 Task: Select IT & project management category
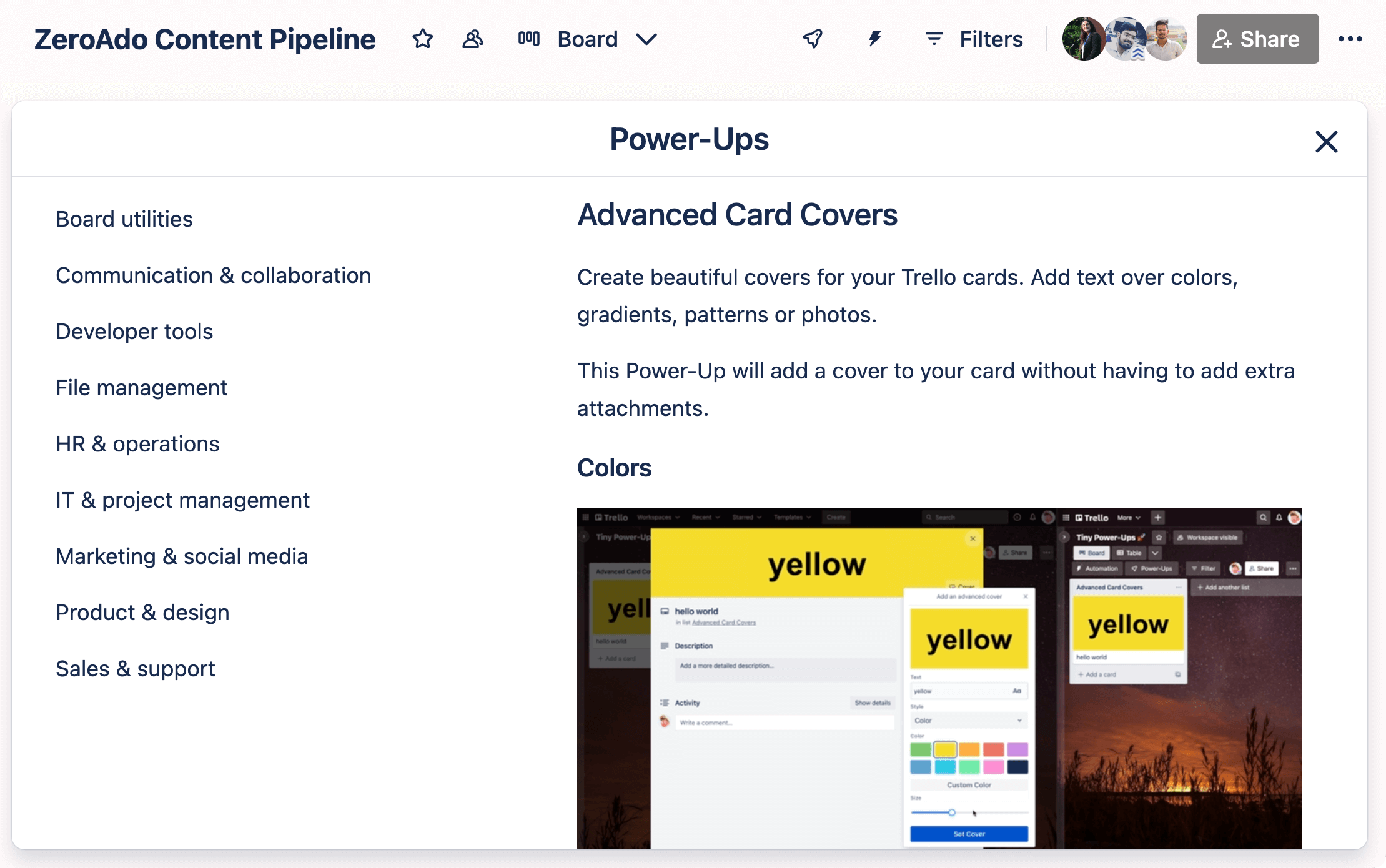pos(182,500)
